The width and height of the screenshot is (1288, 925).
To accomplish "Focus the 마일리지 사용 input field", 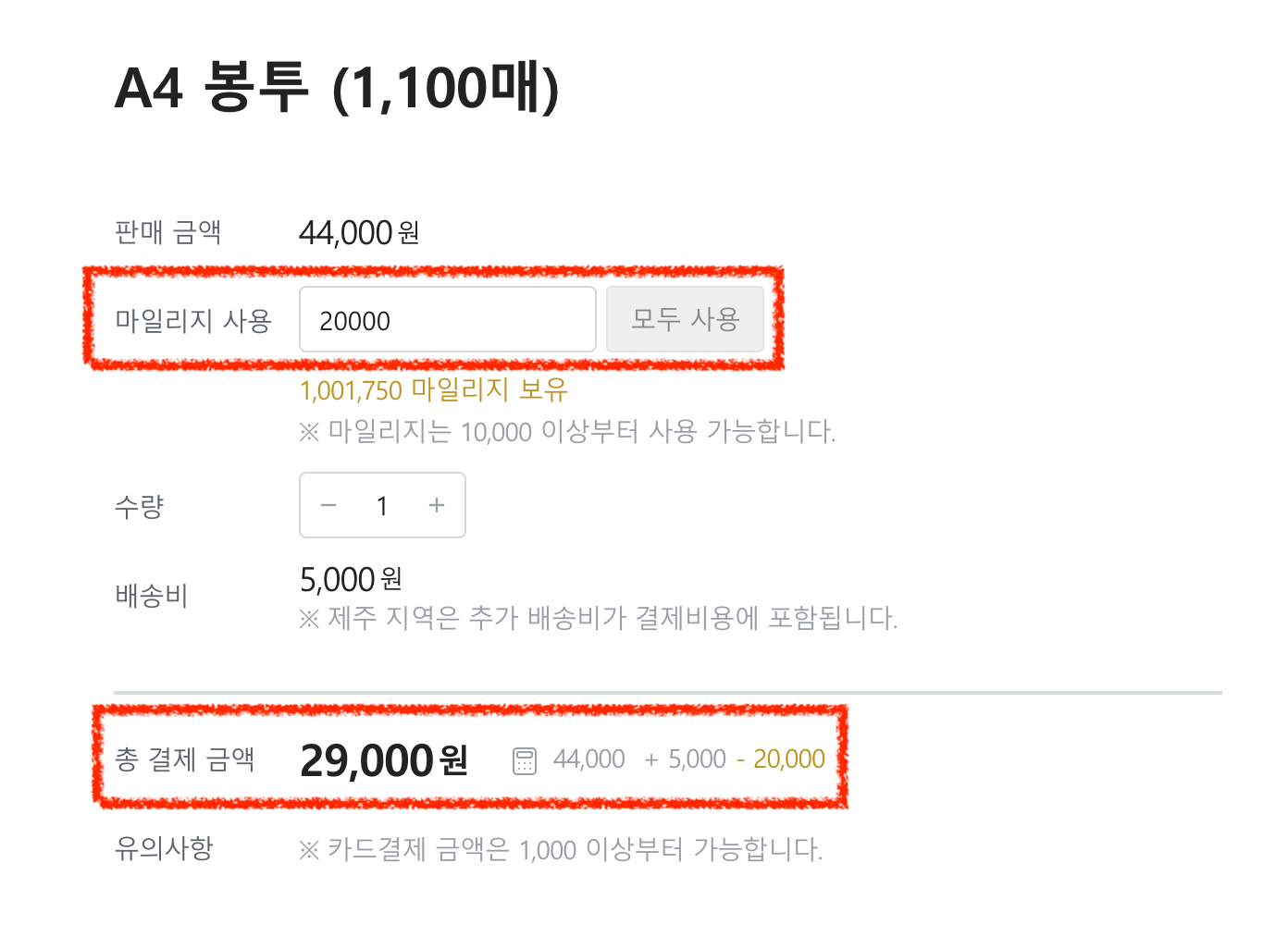I will [447, 320].
